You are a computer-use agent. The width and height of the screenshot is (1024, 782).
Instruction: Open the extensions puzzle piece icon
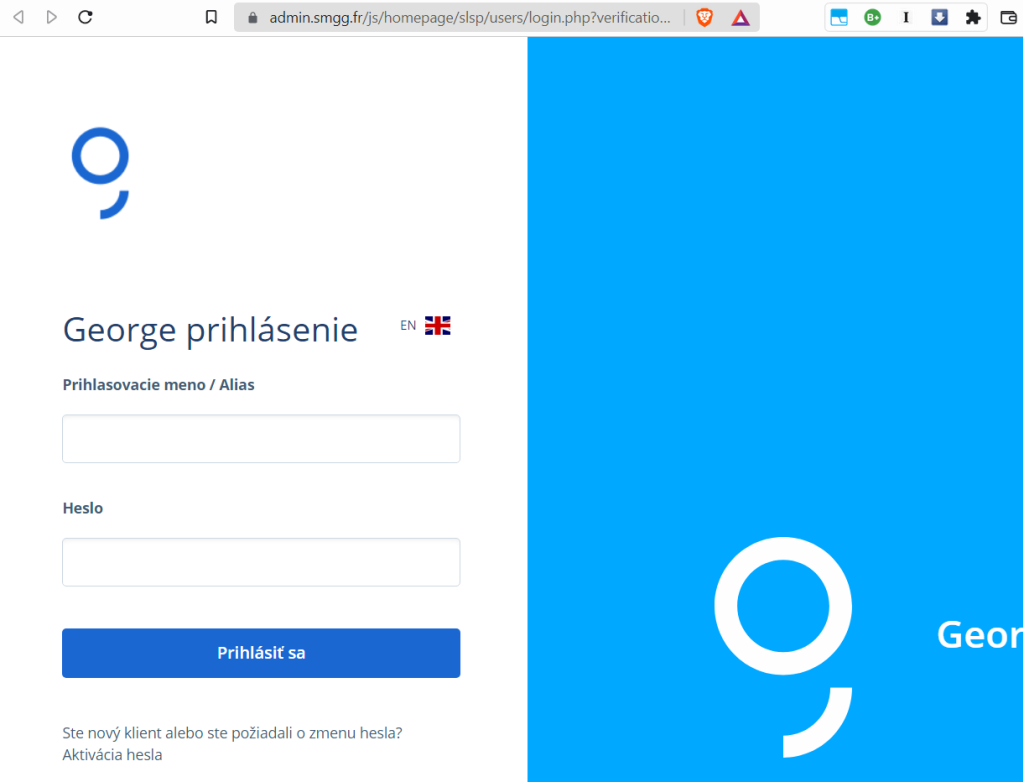pos(973,18)
